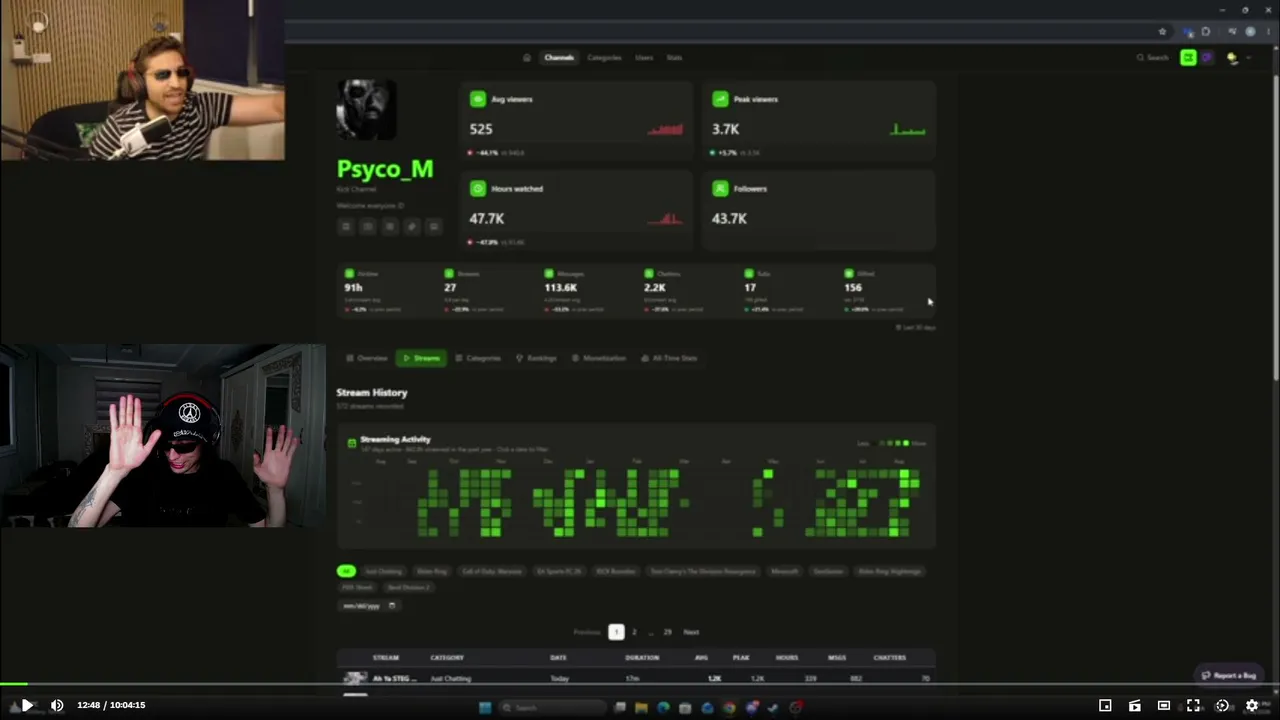Click the Chatters stat icon above 2.2K

pyautogui.click(x=649, y=273)
